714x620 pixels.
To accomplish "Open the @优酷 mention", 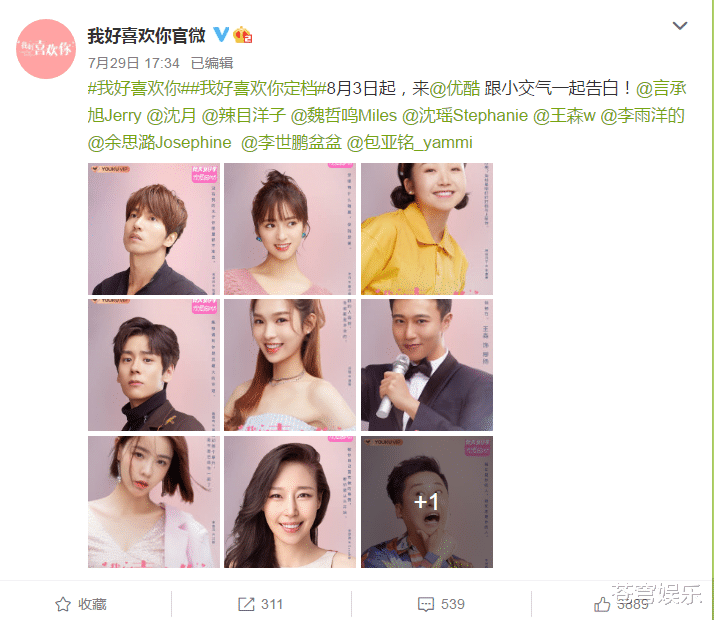I will tap(455, 88).
